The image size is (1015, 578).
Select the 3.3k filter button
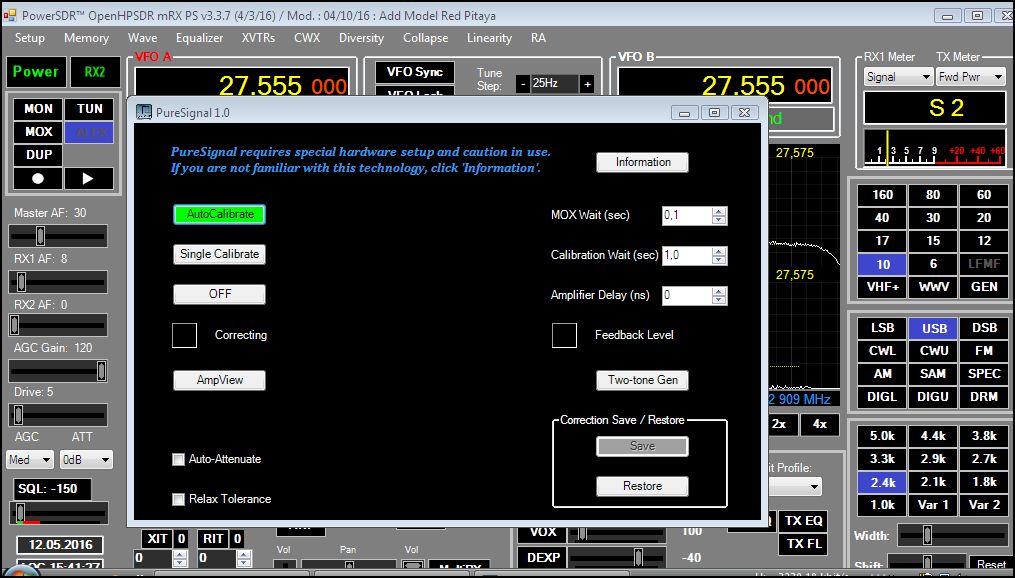[x=882, y=459]
